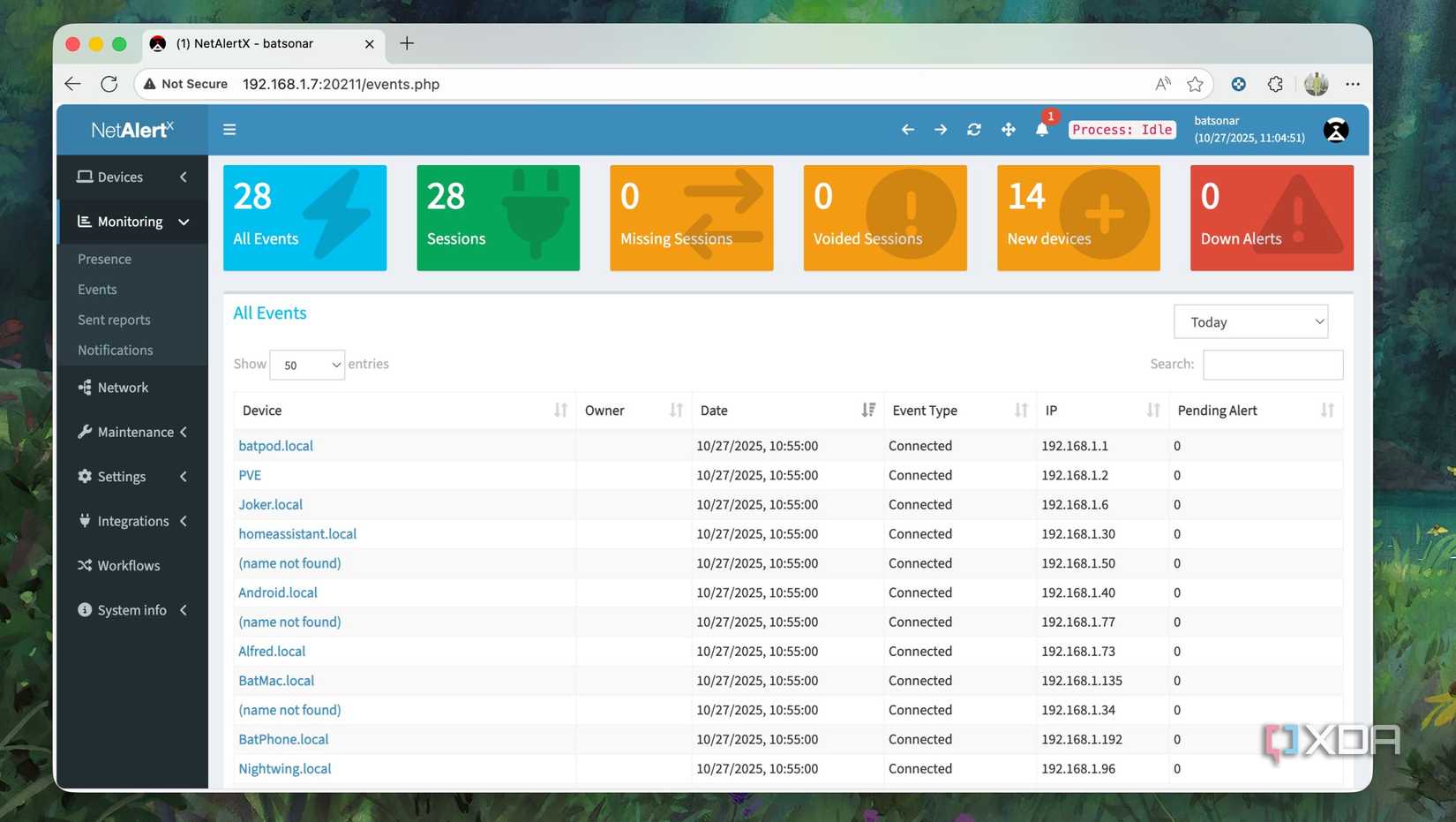Open the batpod.local device link
Image resolution: width=1456 pixels, height=822 pixels.
[275, 446]
